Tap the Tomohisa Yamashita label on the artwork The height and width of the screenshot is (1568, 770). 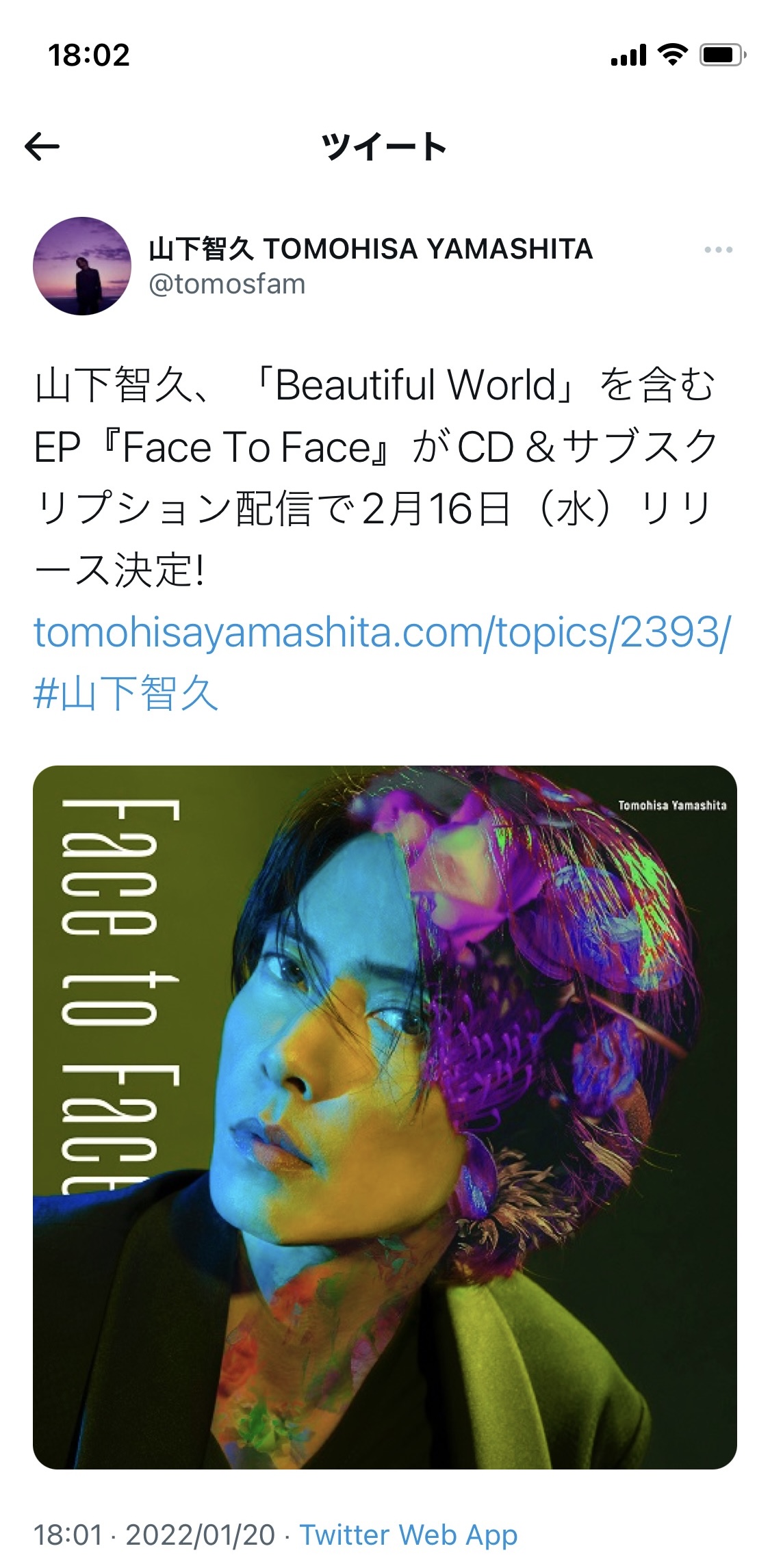672,805
